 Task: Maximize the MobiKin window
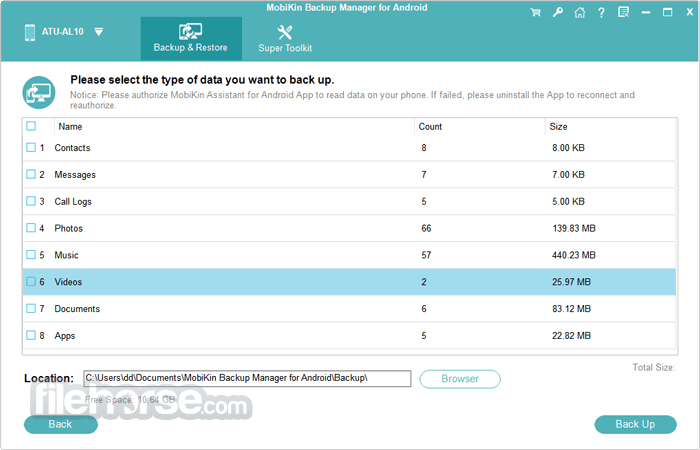[x=667, y=12]
